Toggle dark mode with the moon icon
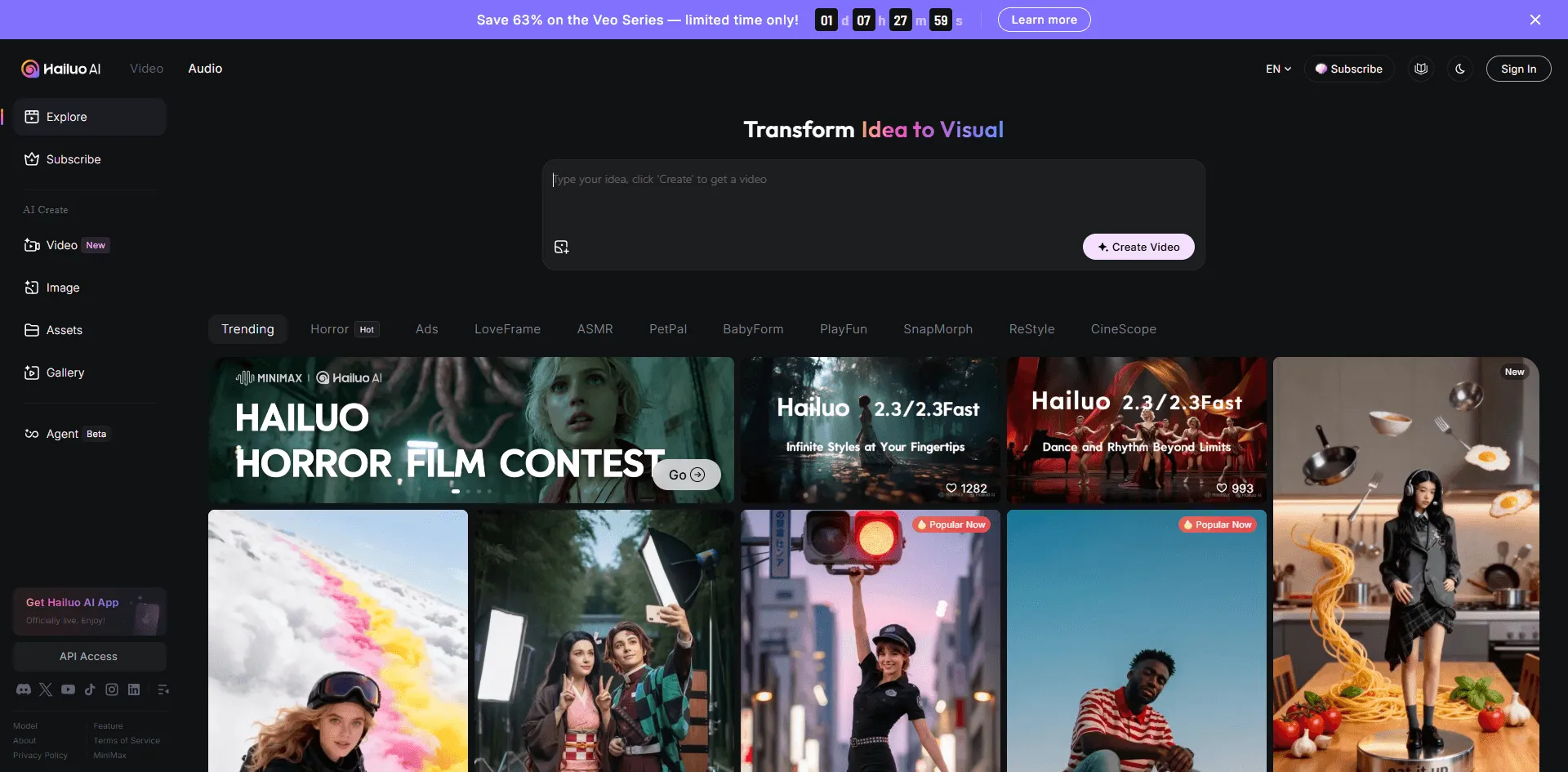Image resolution: width=1568 pixels, height=772 pixels. coord(1460,69)
